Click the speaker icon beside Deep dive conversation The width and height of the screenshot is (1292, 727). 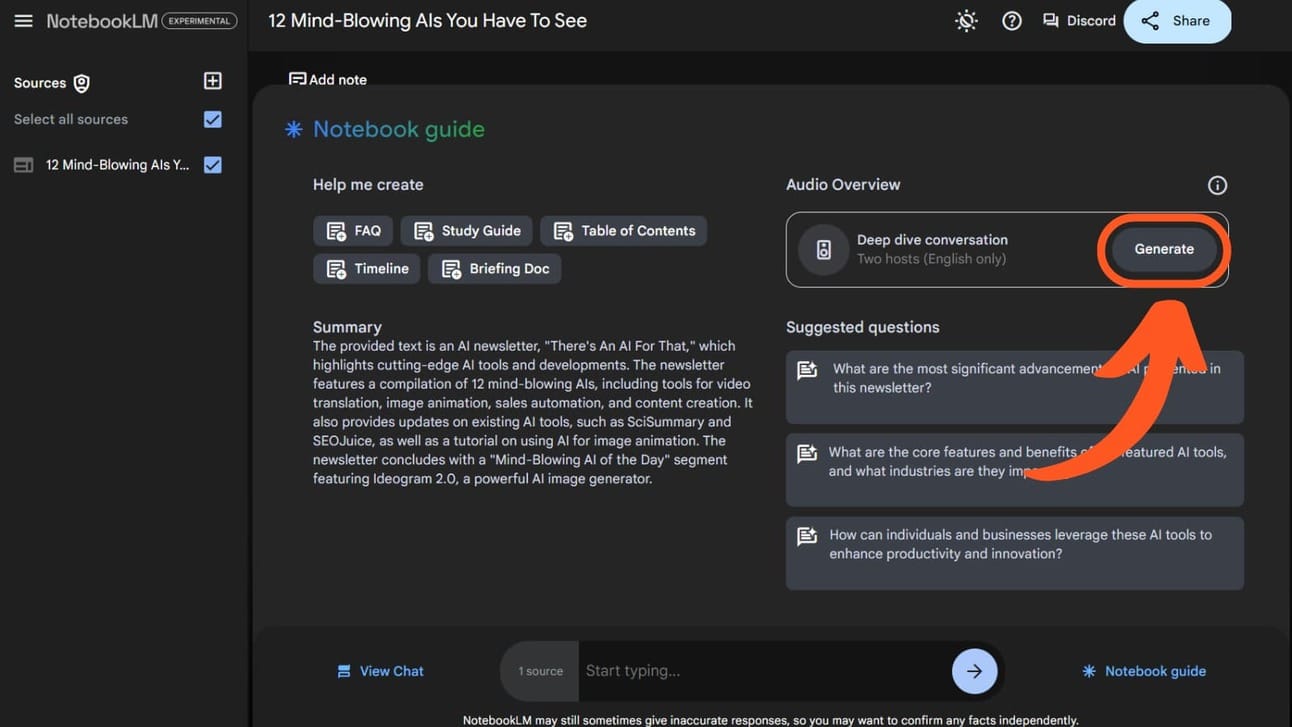(x=823, y=249)
